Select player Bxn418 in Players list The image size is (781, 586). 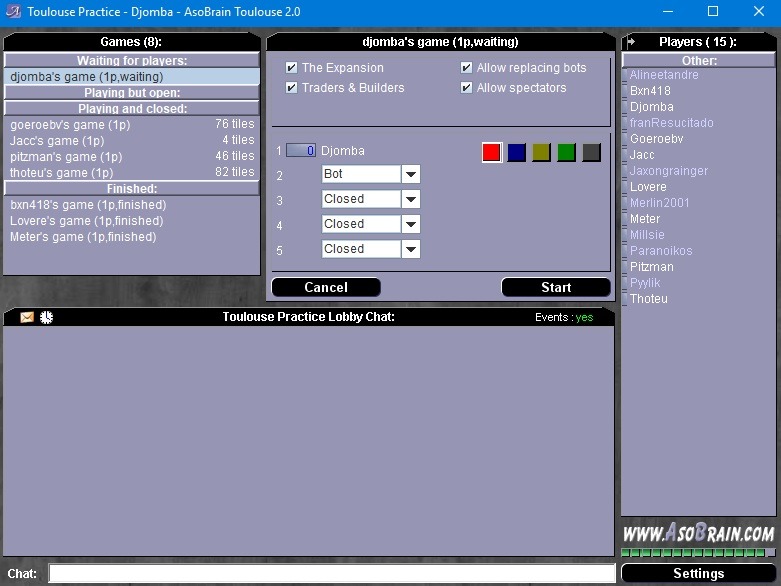tap(650, 91)
